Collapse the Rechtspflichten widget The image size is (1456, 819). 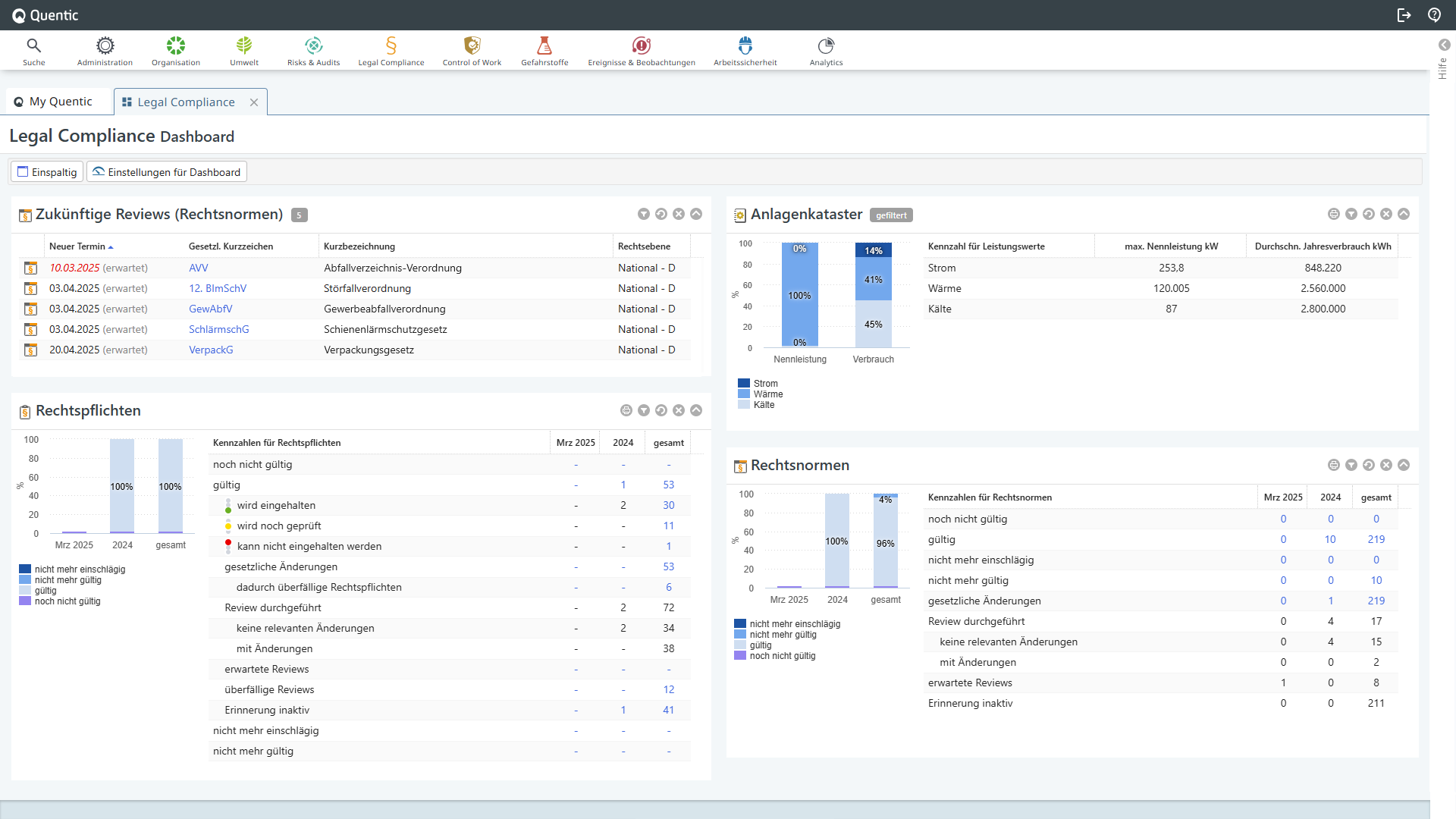point(696,410)
